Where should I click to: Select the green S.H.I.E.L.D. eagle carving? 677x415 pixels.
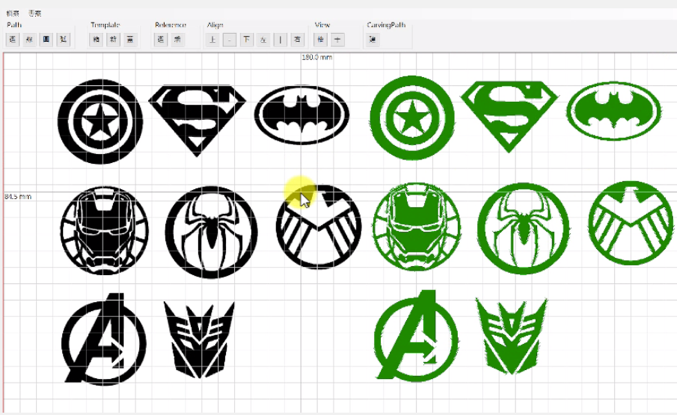pyautogui.click(x=631, y=223)
